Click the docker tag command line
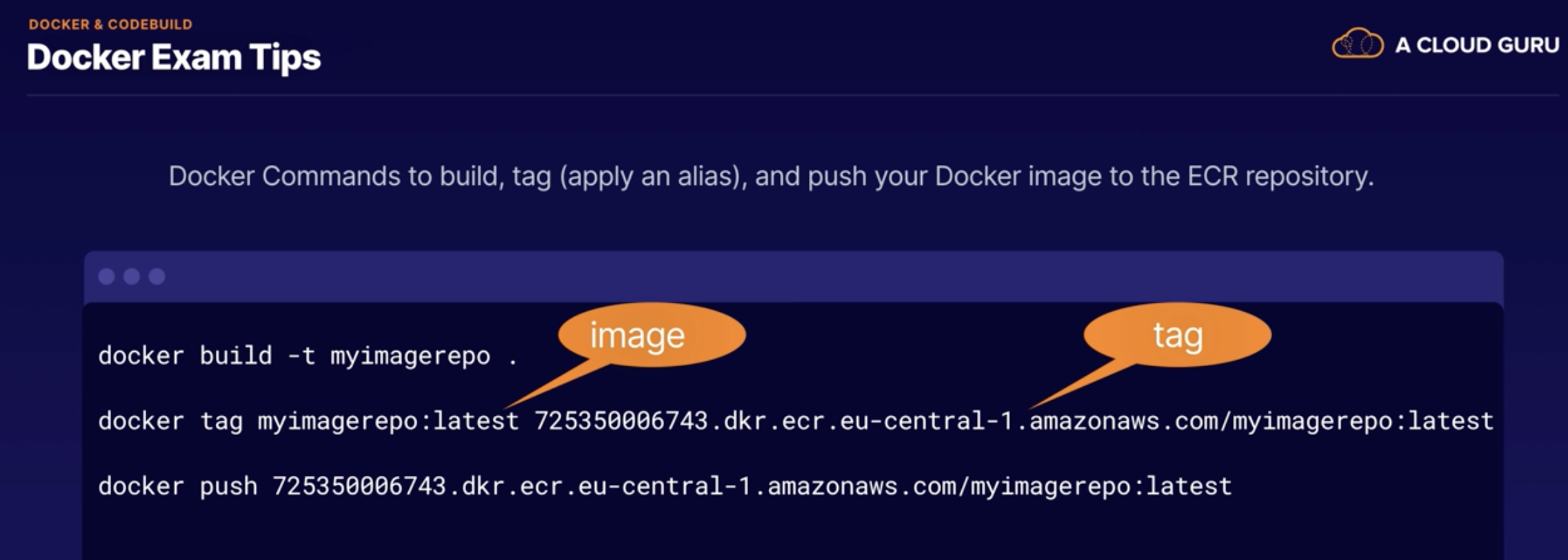 796,421
